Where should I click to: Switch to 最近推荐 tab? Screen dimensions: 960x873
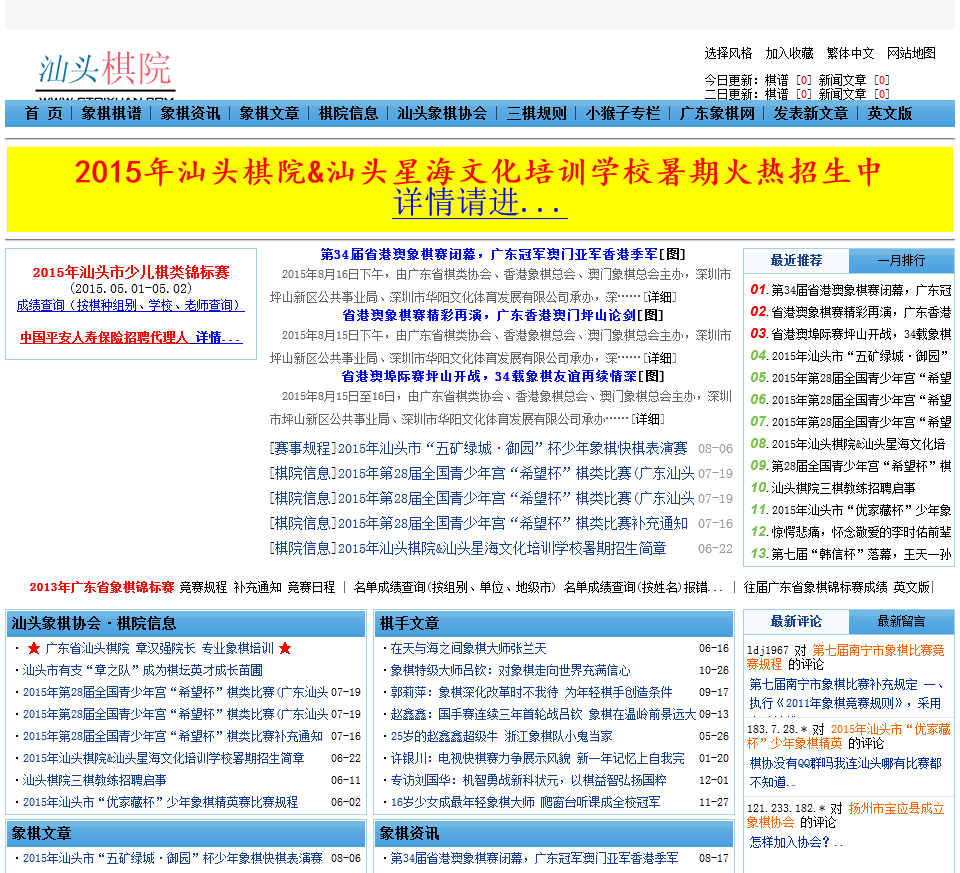click(796, 260)
